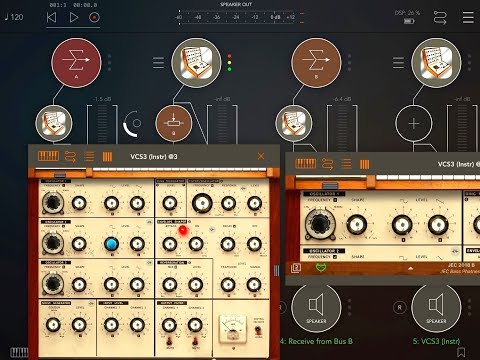Click Oscillator 3 frequency dial in VCS3 @3
Viewport: 480px width, 360px height.
pos(53,284)
